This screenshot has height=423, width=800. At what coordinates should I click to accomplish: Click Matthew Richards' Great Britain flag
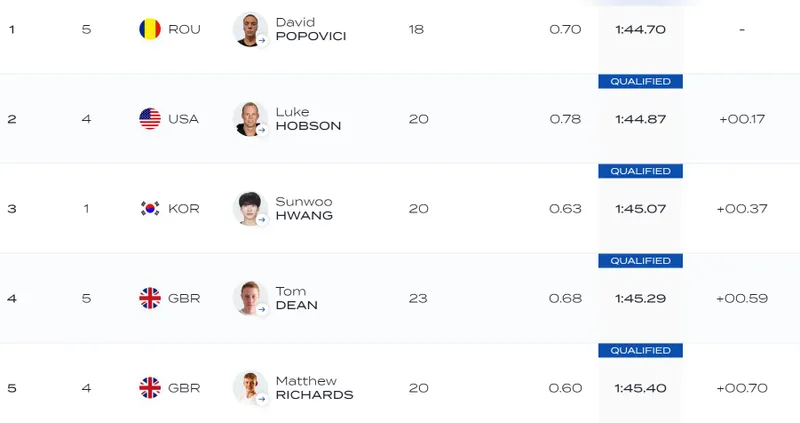pos(150,388)
